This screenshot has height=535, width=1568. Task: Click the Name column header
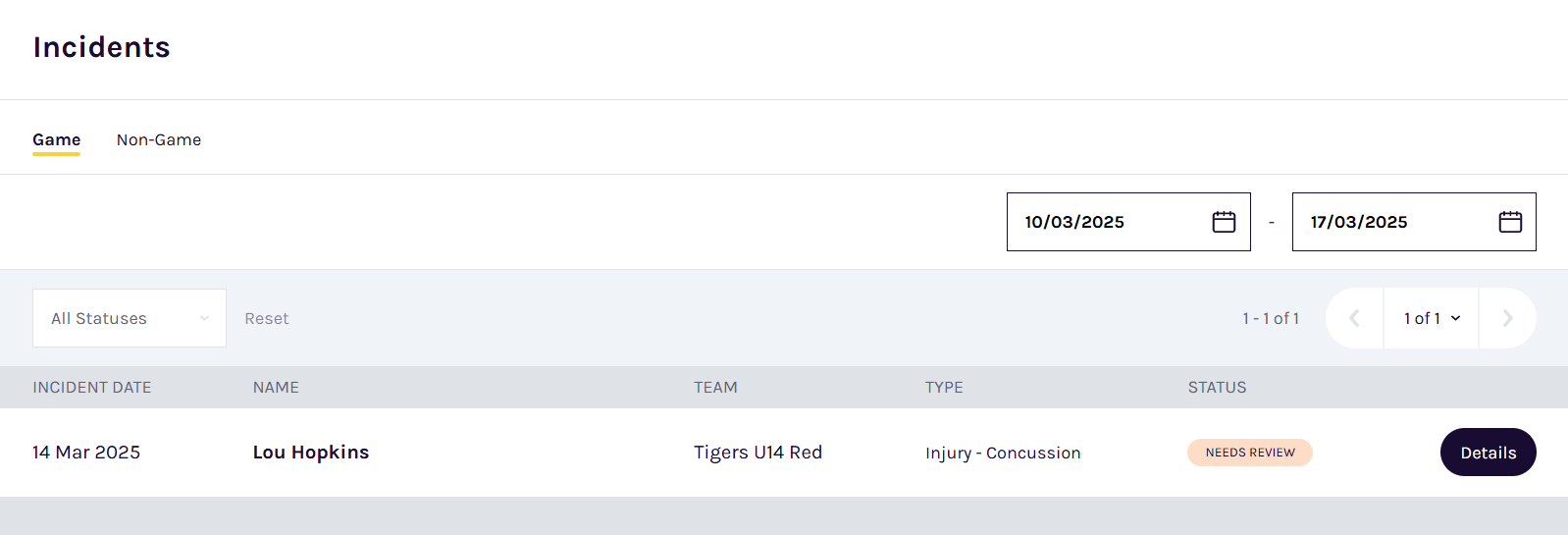pos(276,388)
